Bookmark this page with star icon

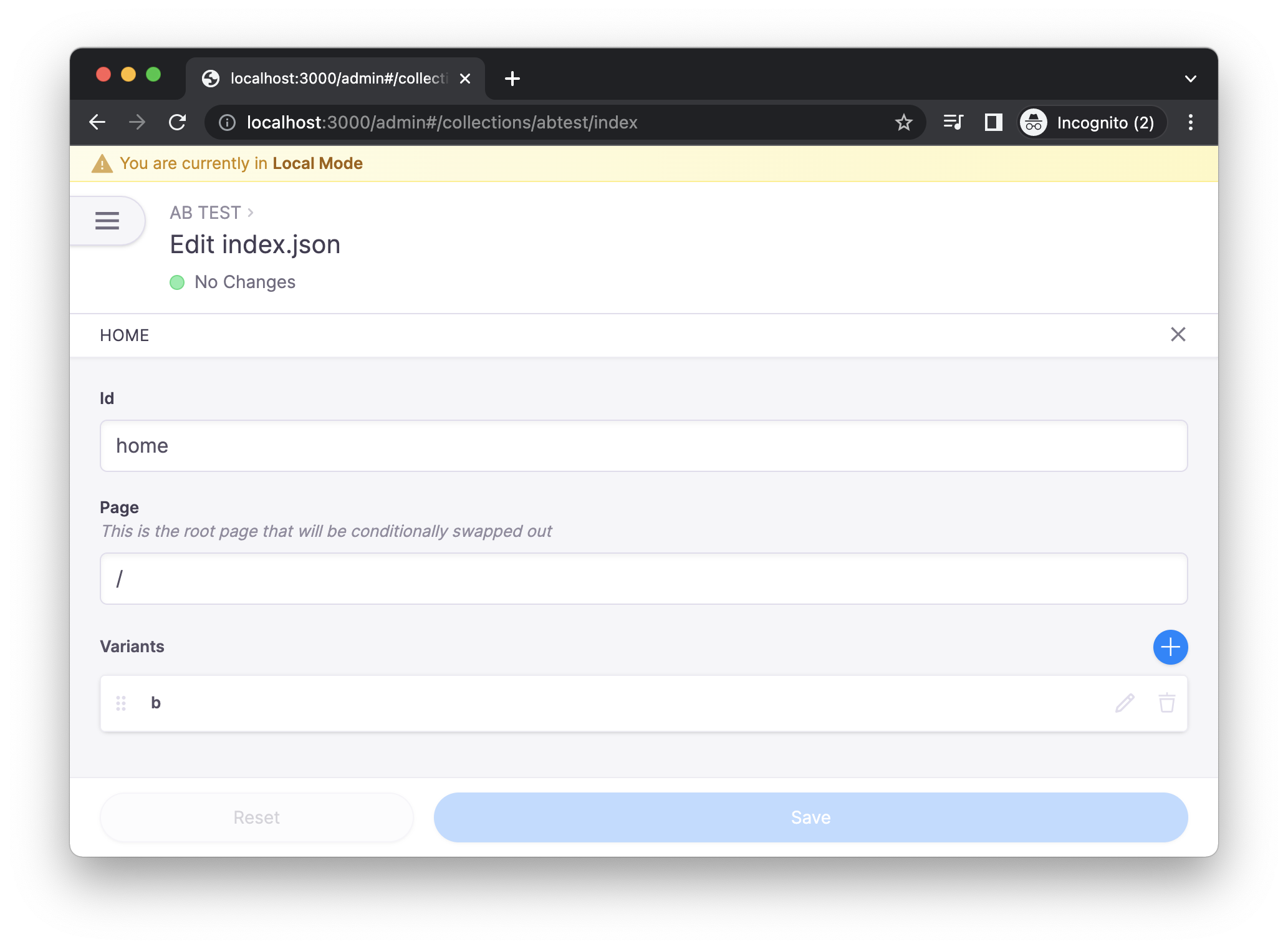(903, 122)
